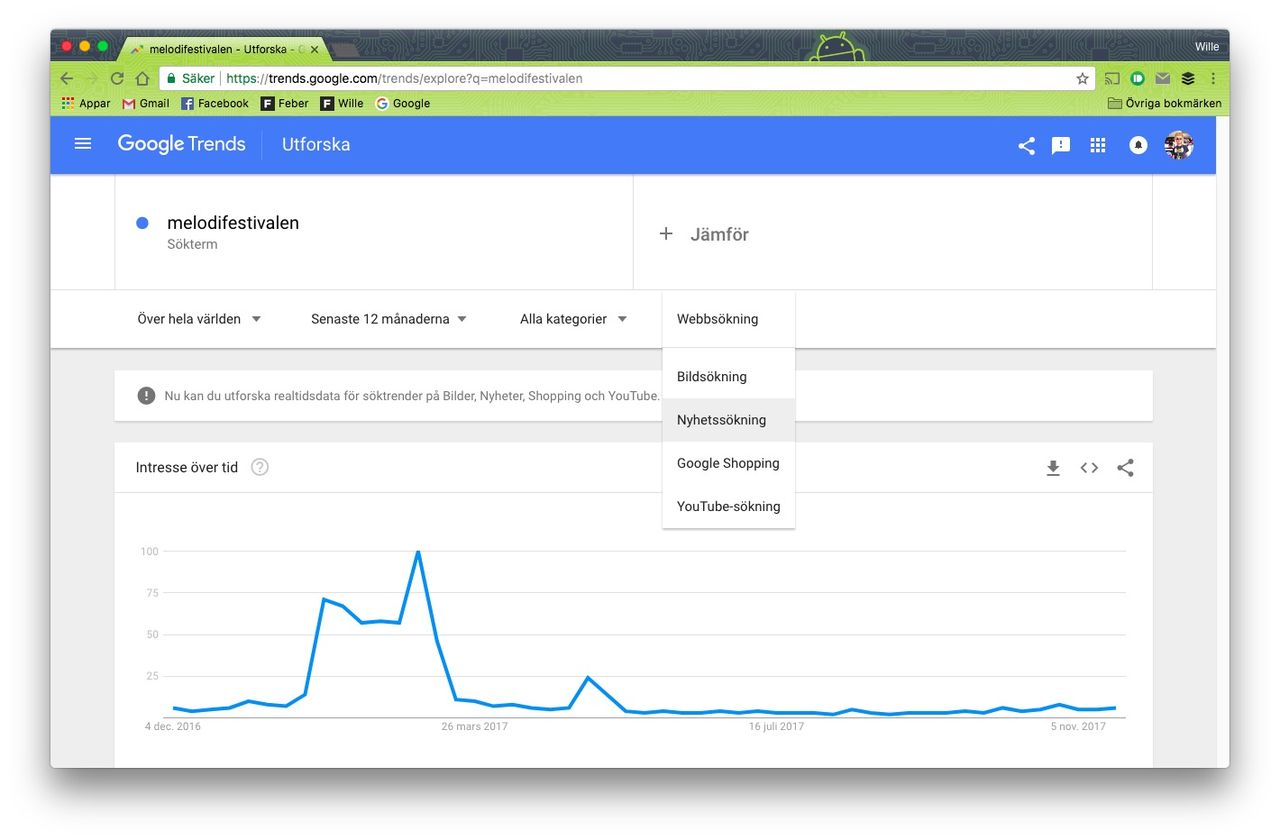Click the 16 juli 2017 axis label
The width and height of the screenshot is (1280, 840).
click(776, 726)
